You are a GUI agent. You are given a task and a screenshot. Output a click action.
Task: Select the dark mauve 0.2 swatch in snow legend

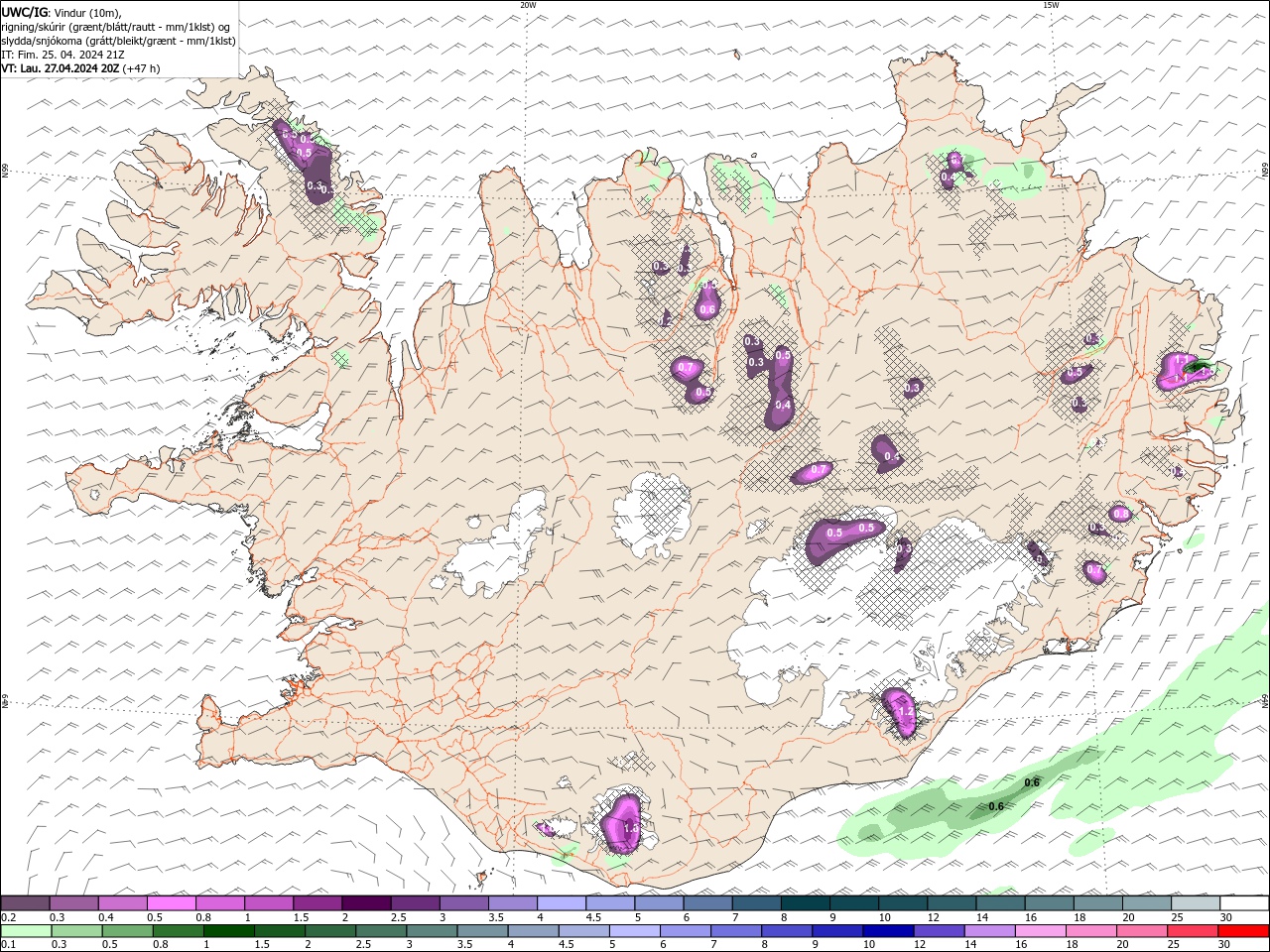(x=25, y=903)
